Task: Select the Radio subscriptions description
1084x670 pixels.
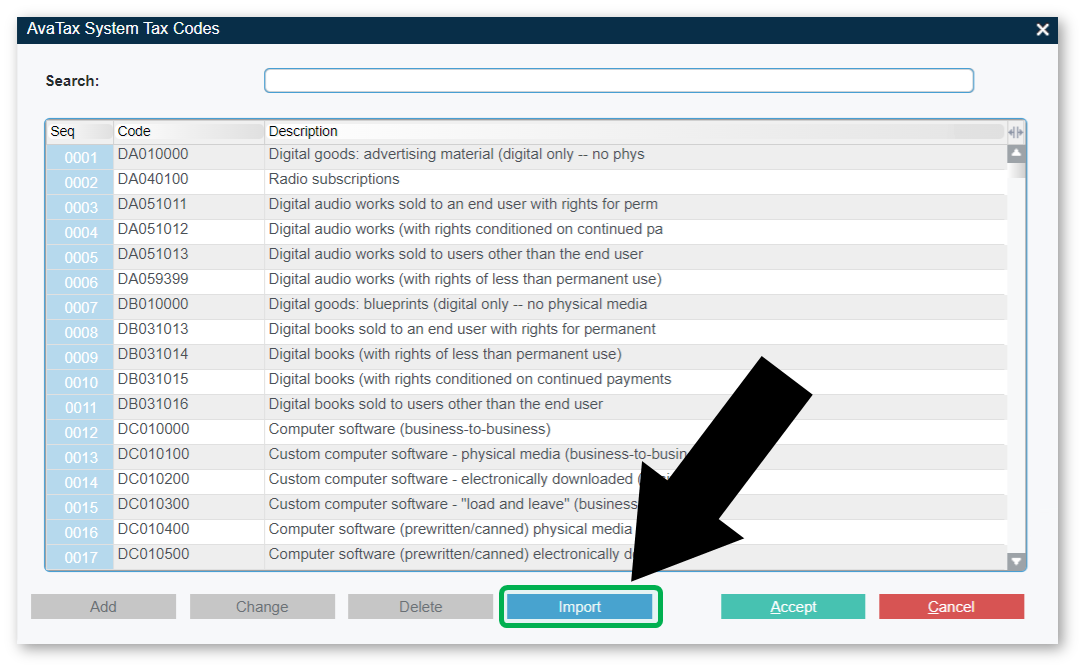Action: coord(334,179)
